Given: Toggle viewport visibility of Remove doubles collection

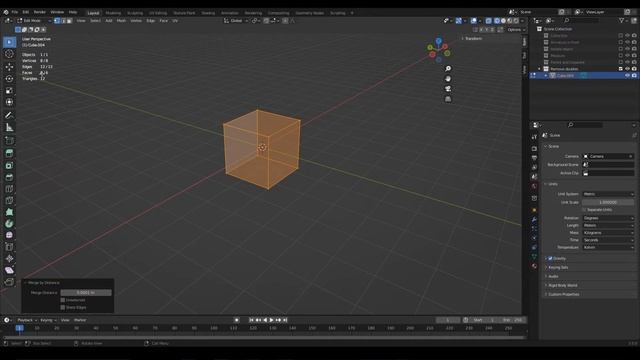Looking at the screenshot, I should (x=627, y=69).
